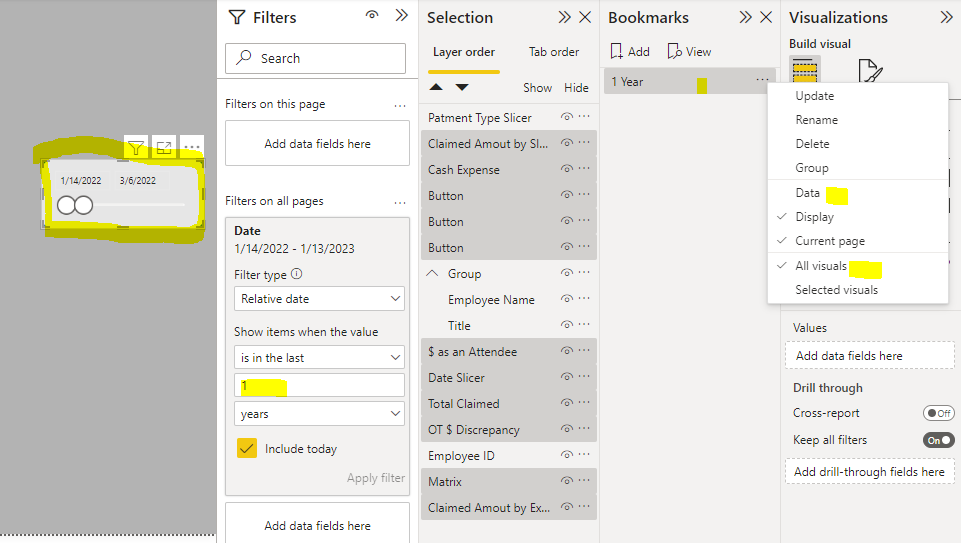Turn off Keep all filters toggle
The width and height of the screenshot is (961, 543).
938,440
